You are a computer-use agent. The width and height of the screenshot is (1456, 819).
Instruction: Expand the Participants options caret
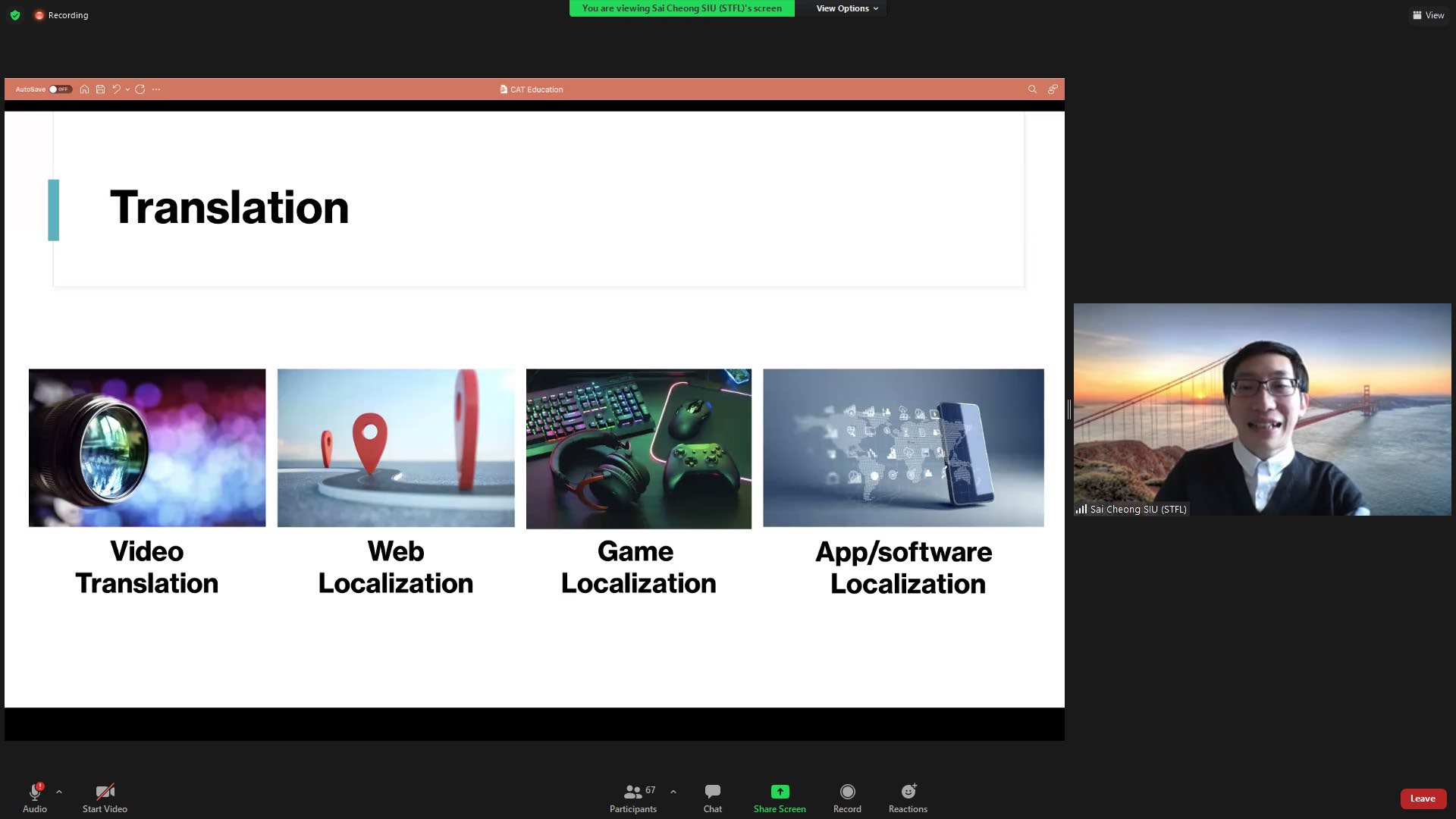coord(673,792)
